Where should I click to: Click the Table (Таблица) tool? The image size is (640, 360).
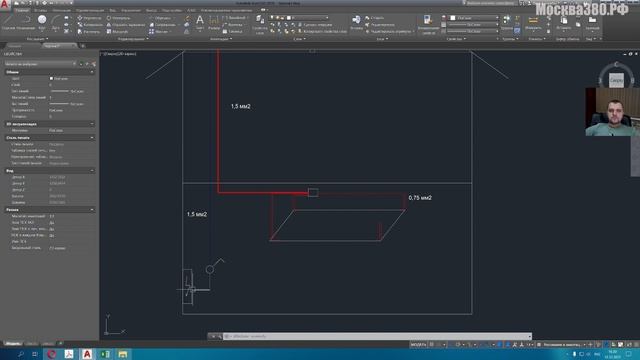coord(232,31)
